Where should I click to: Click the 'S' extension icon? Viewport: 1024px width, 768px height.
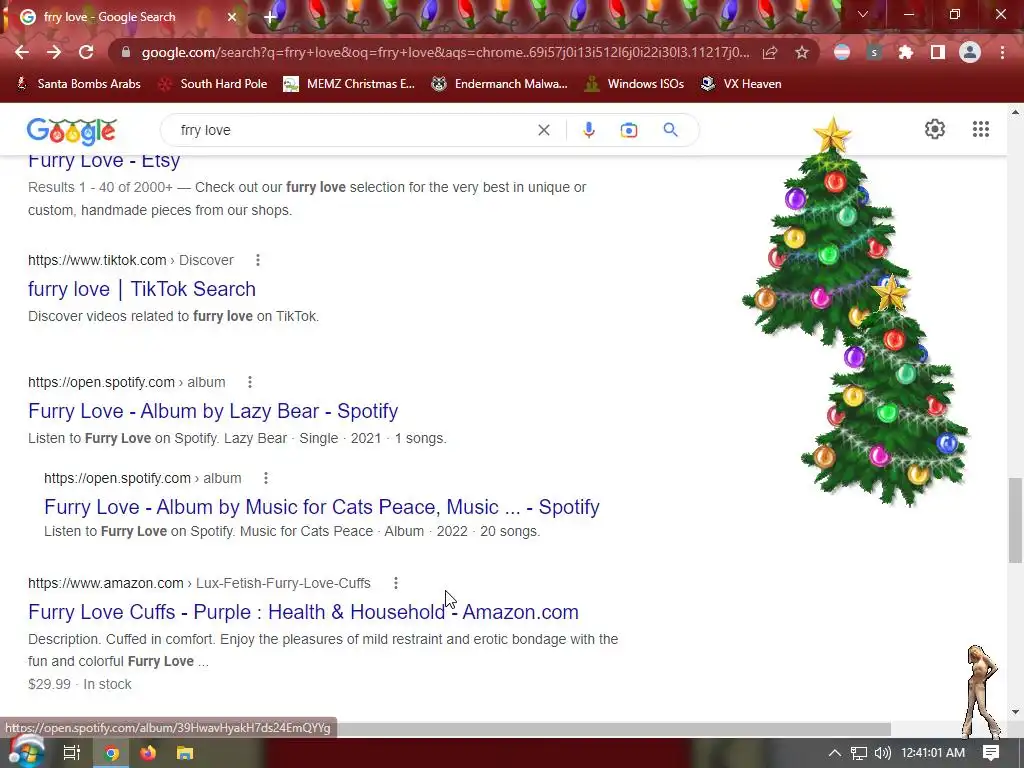[874, 52]
